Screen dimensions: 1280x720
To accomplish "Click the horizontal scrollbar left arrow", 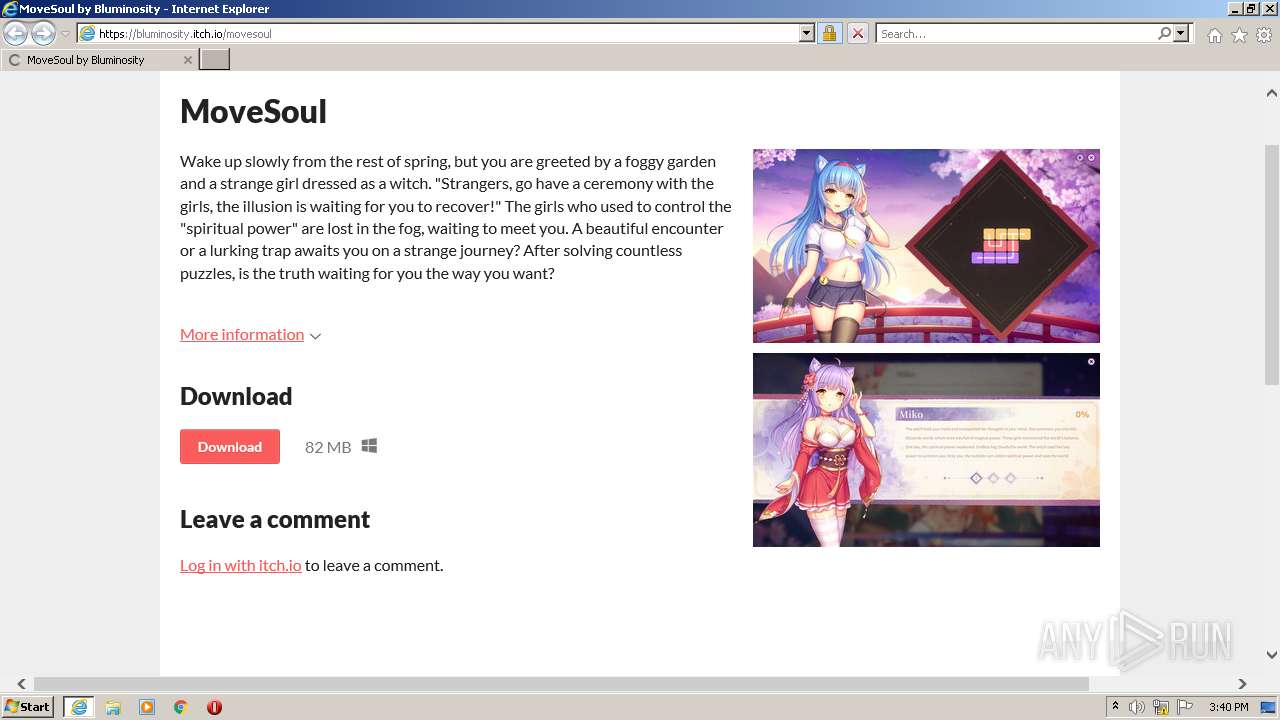I will point(21,684).
